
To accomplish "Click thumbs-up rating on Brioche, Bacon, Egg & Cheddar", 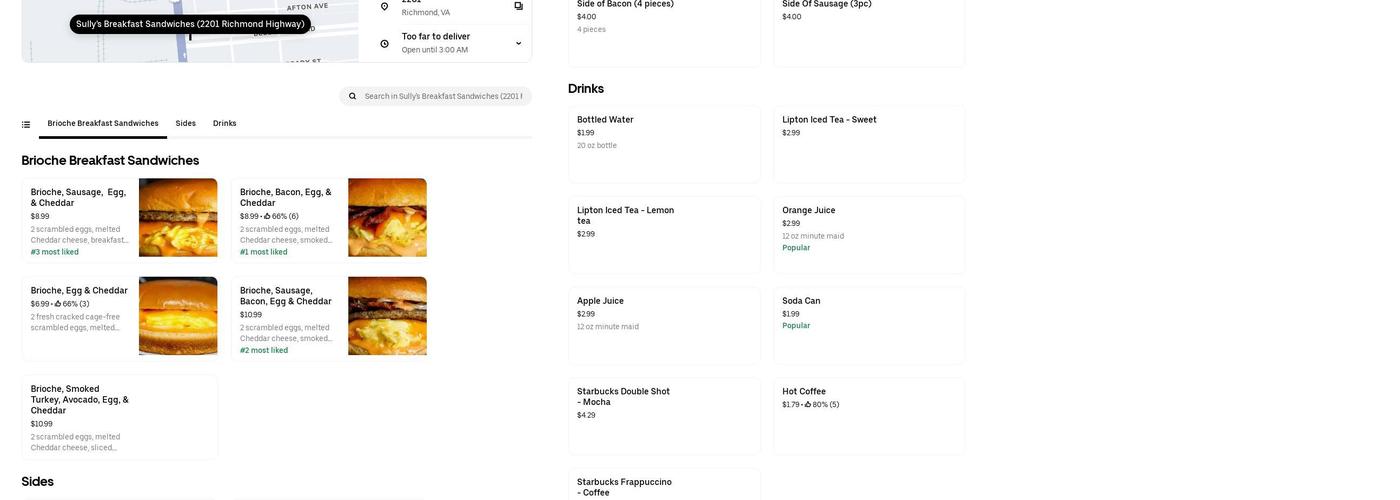I will 267,216.
